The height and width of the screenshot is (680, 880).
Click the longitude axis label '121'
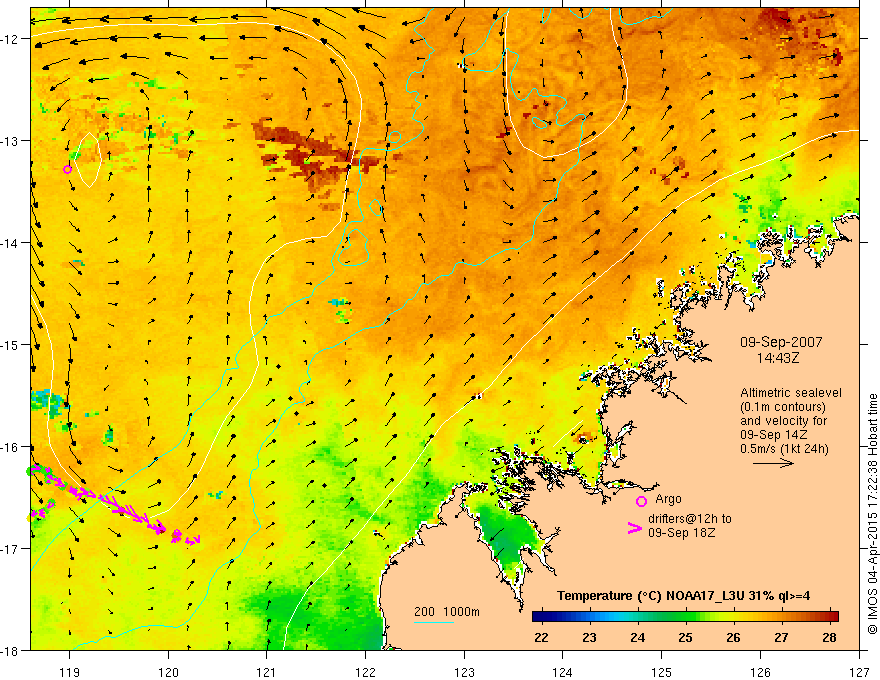tap(267, 672)
